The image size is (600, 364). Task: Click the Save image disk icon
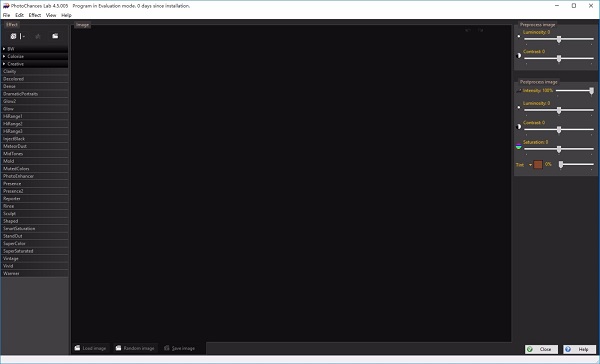(167, 348)
